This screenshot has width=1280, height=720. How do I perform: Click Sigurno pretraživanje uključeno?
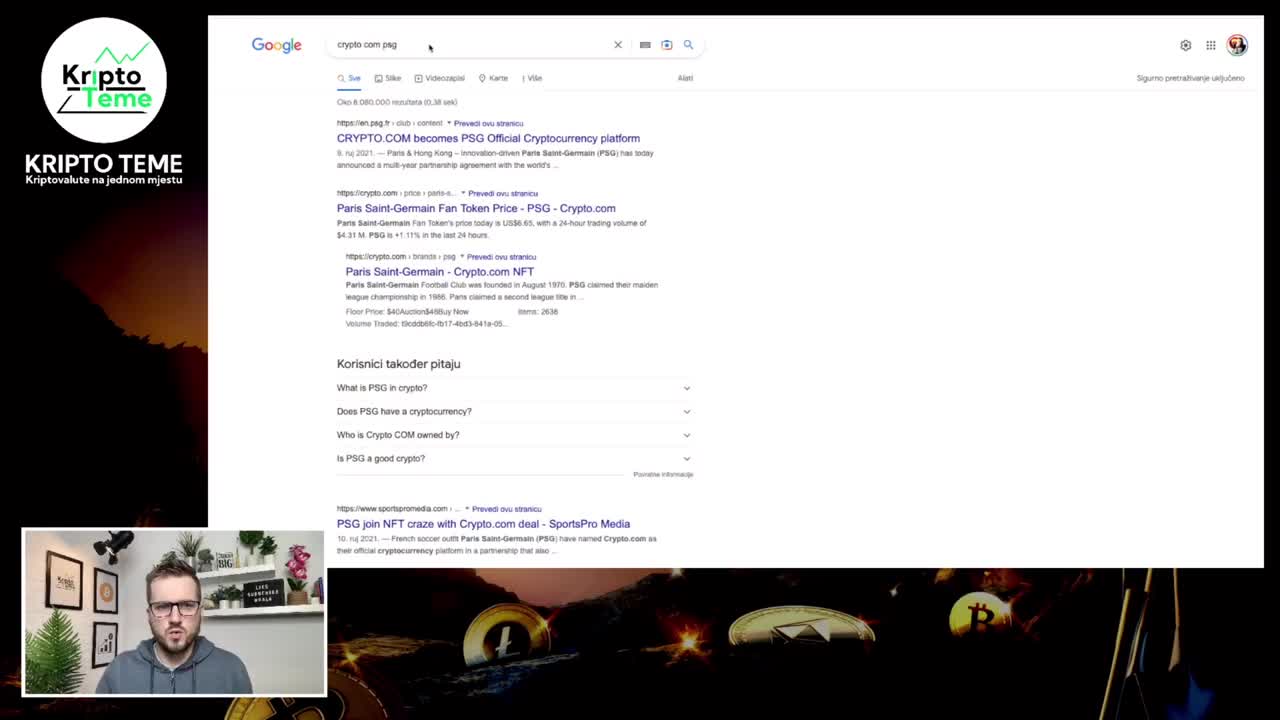tap(1190, 78)
